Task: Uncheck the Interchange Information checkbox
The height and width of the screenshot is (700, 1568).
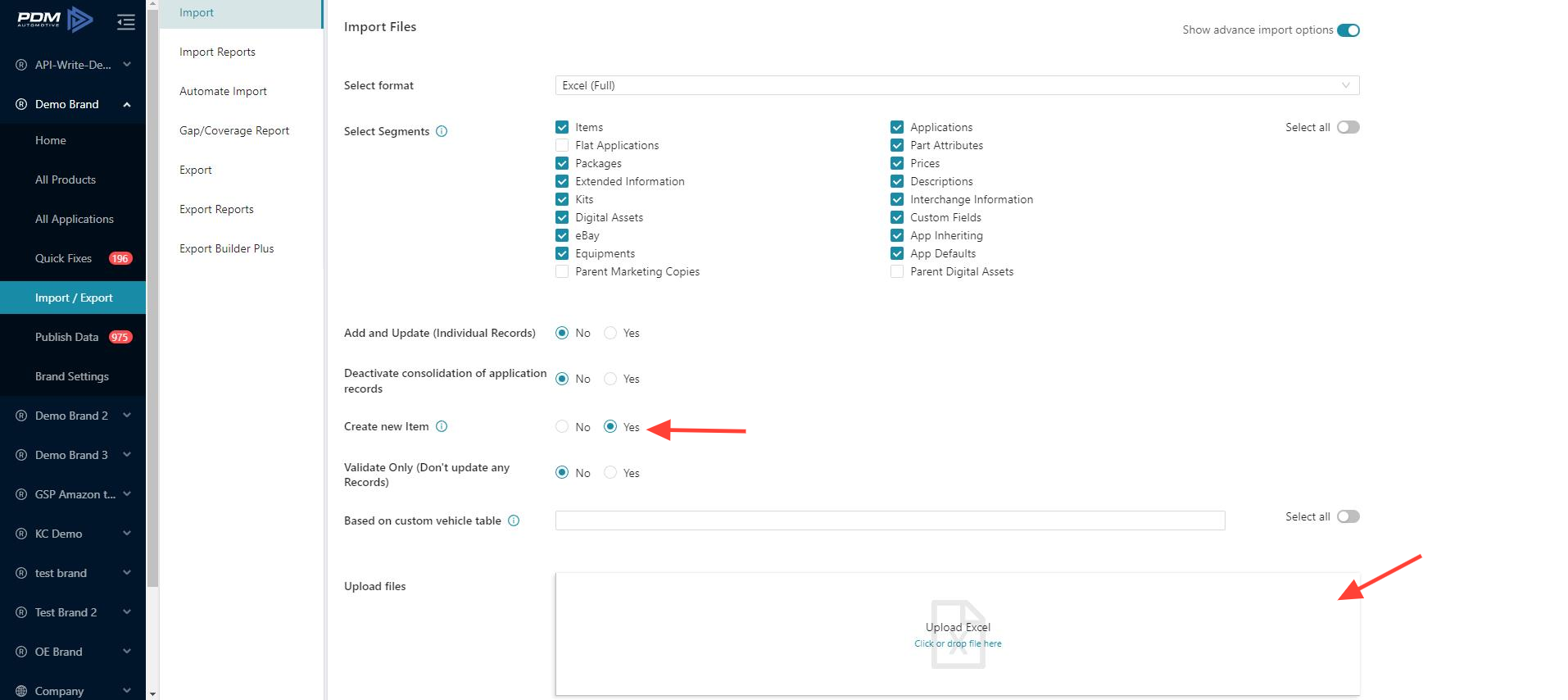Action: coord(897,199)
